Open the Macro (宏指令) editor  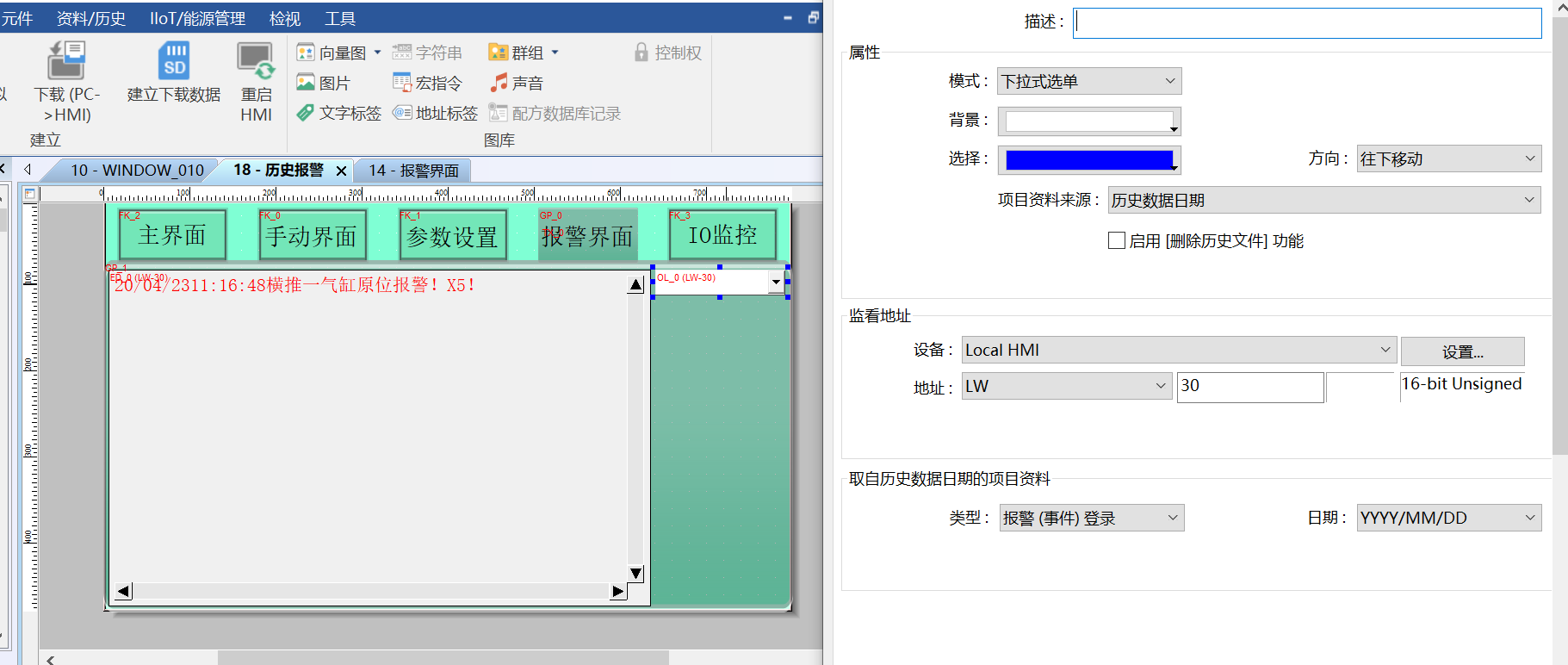click(428, 84)
